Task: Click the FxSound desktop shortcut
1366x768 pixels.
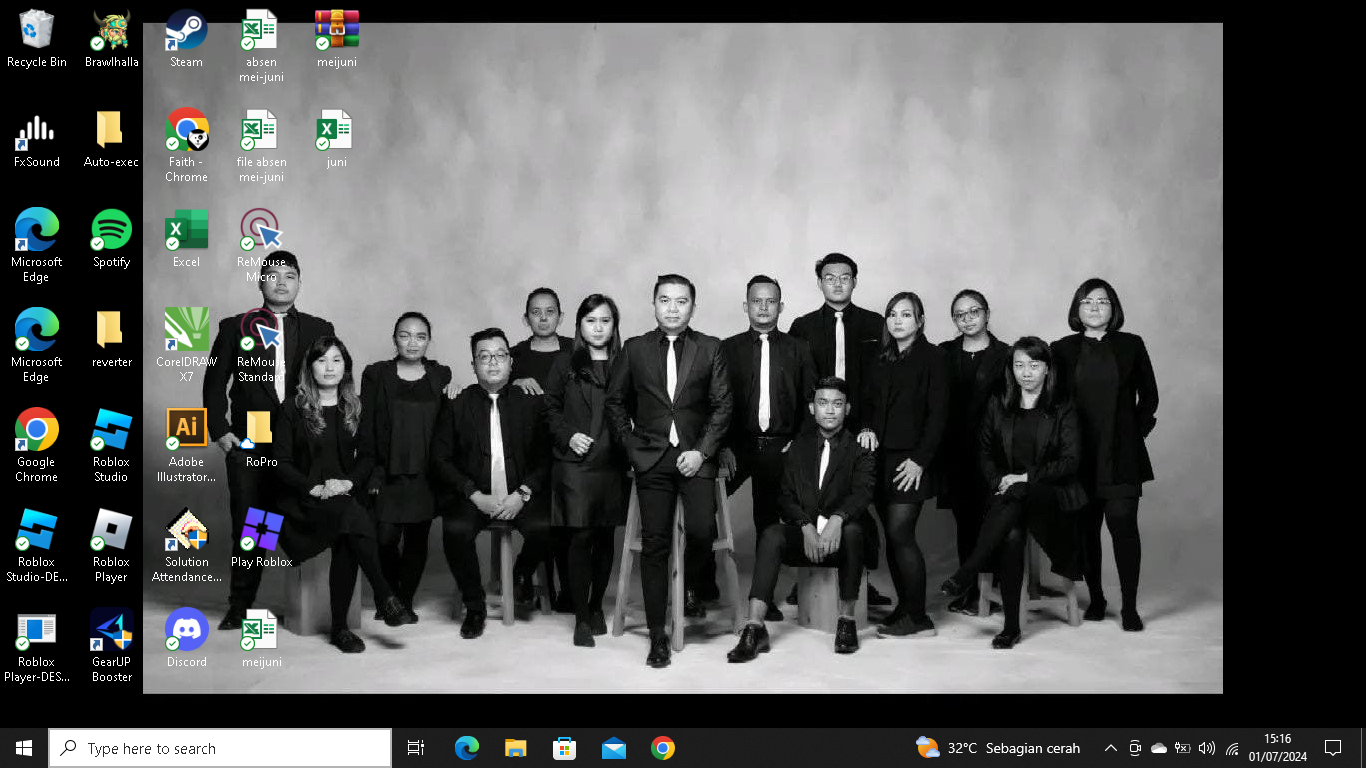Action: (36, 139)
